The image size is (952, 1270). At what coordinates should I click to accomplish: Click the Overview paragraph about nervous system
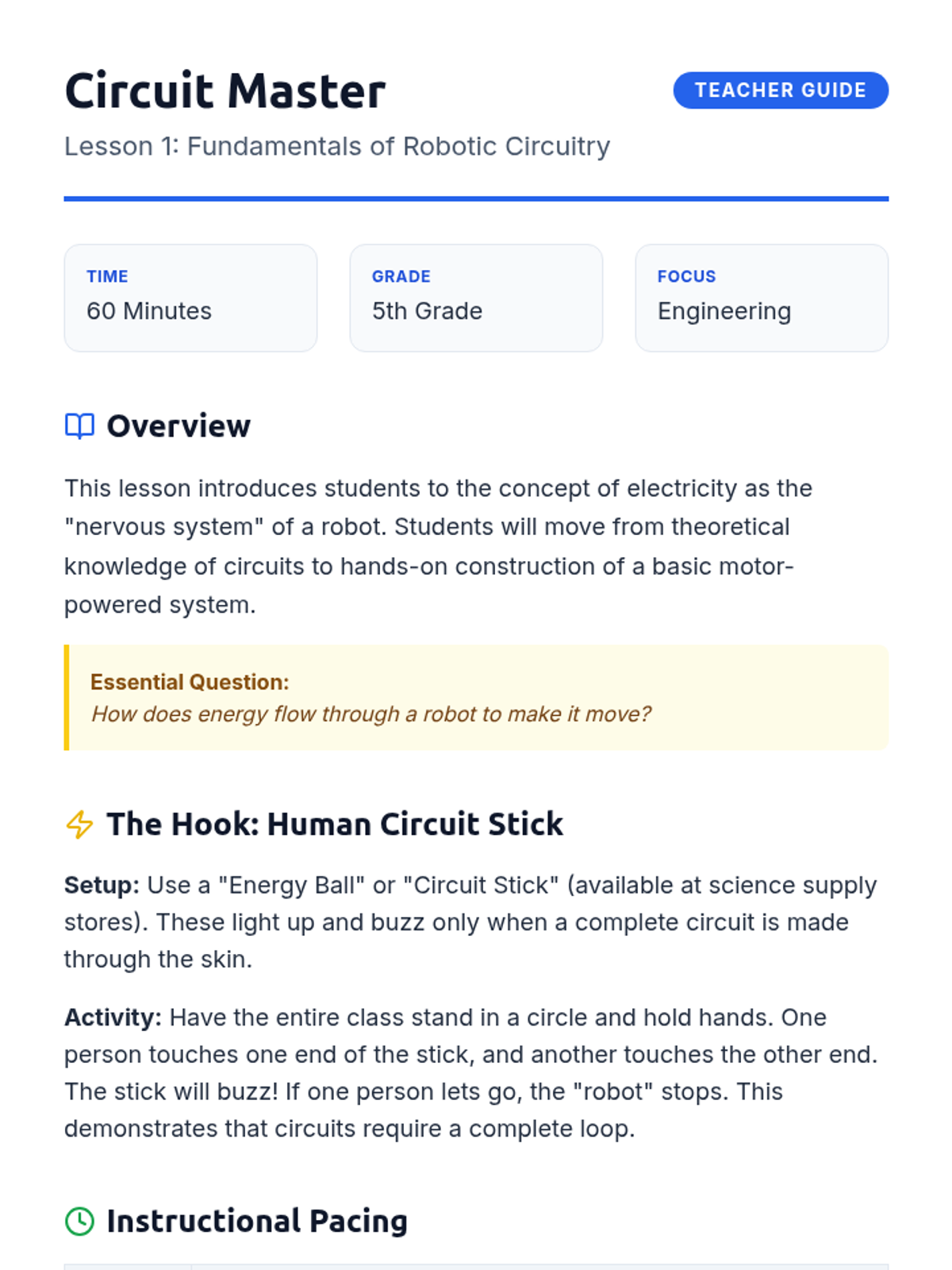click(x=438, y=546)
